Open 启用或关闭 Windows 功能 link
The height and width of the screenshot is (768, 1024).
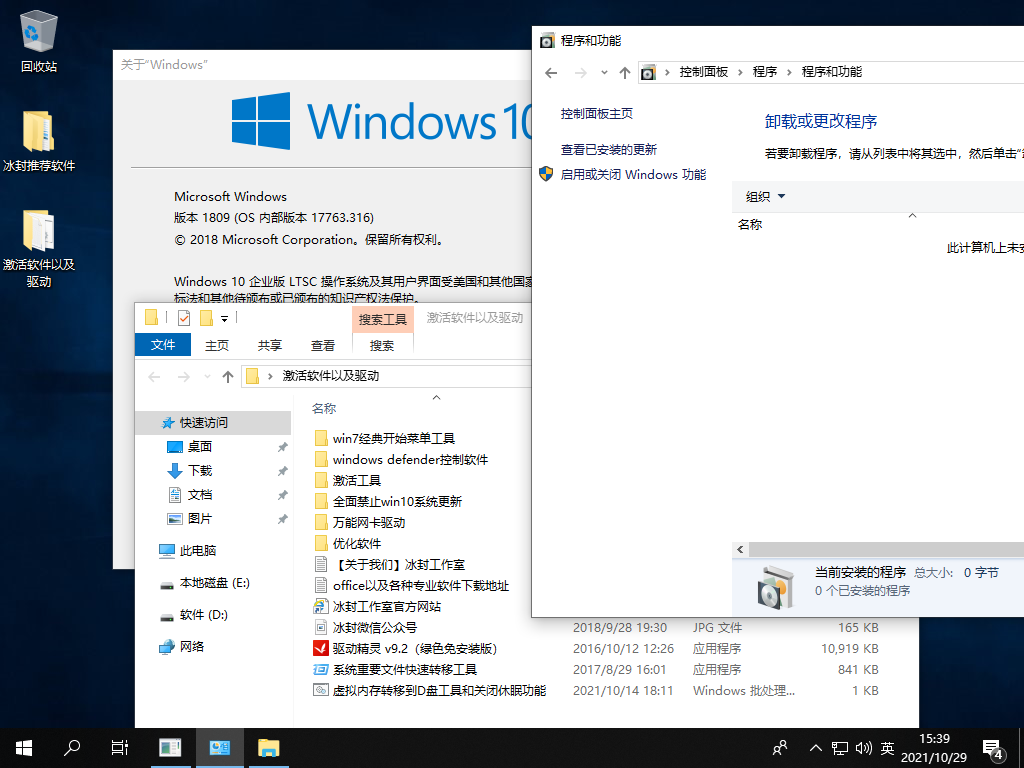(x=633, y=174)
